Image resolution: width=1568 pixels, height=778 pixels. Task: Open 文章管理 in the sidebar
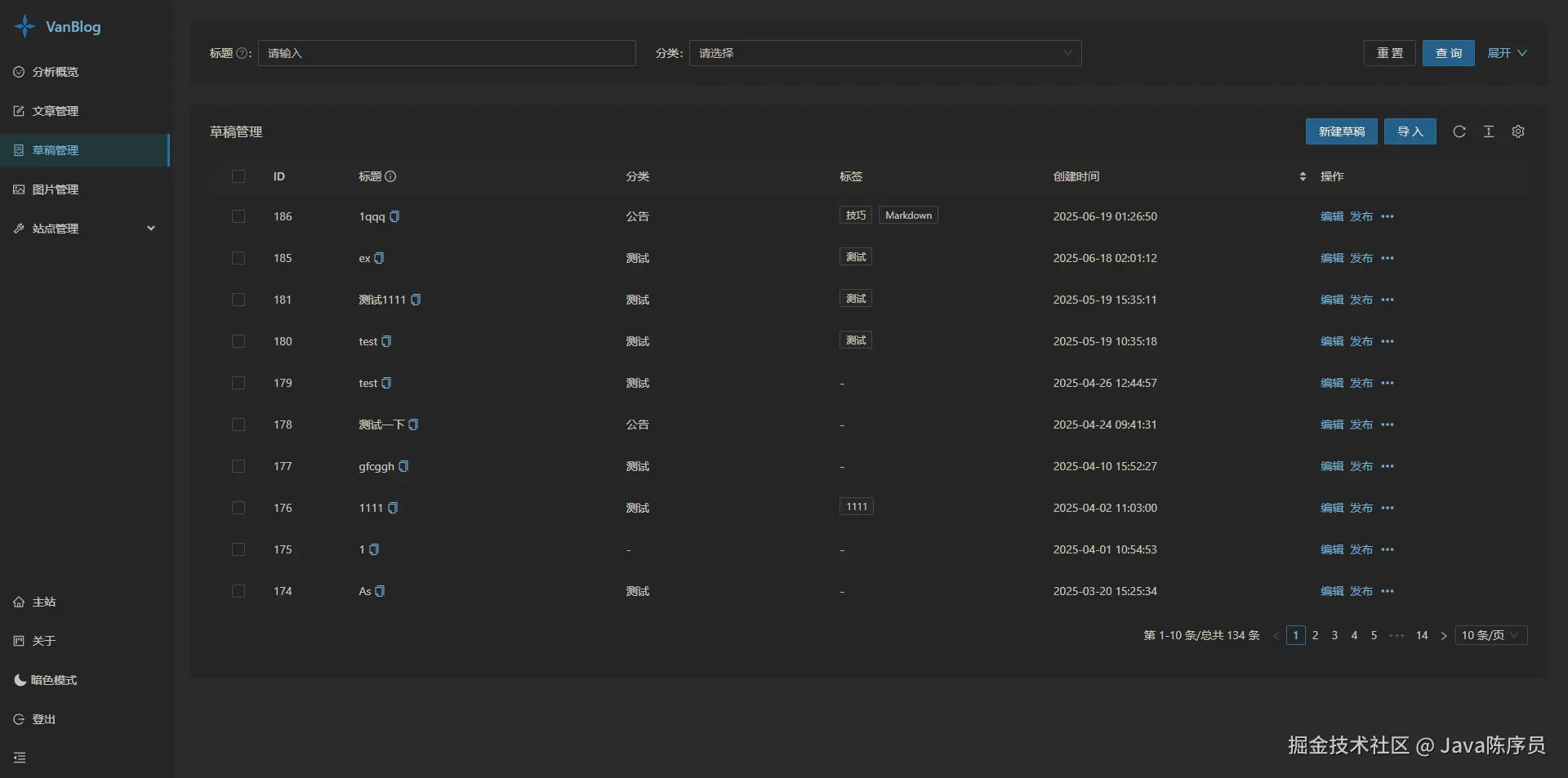(85, 111)
